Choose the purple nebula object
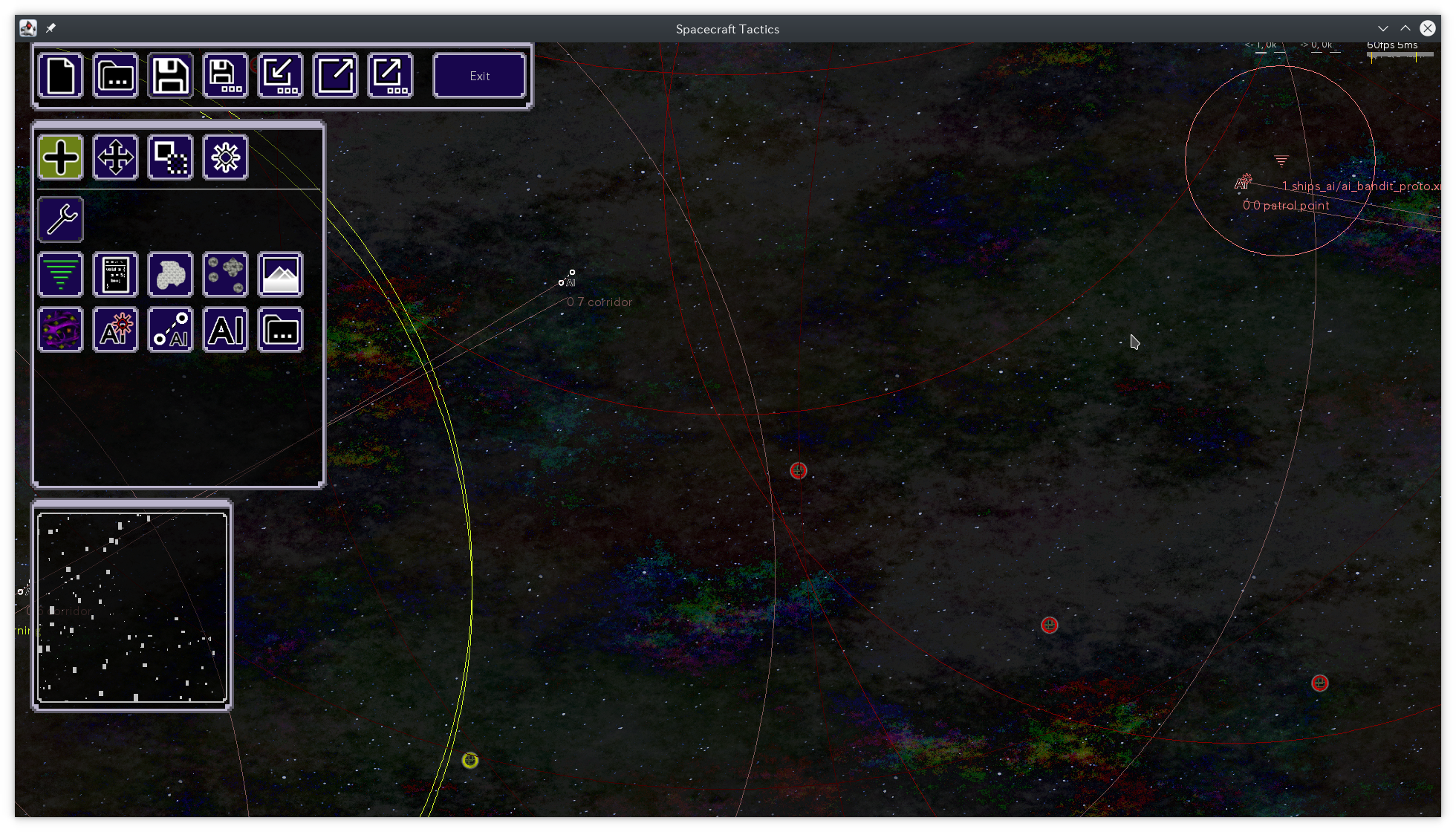Screen dimensions: 1456x832 pyautogui.click(x=61, y=330)
